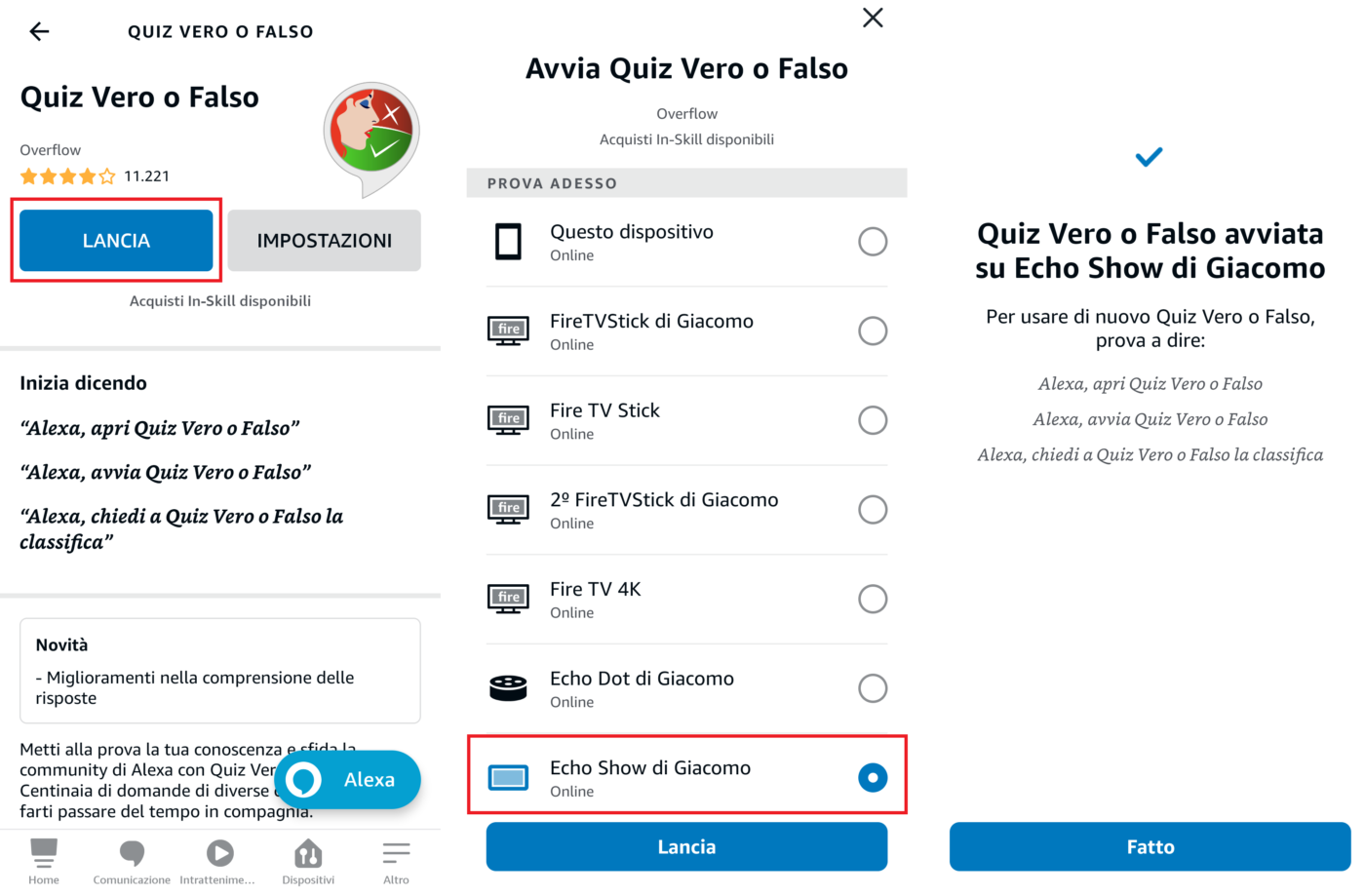The width and height of the screenshot is (1365, 896).
Task: Choose the Fire TV 4K radio button
Action: (x=873, y=599)
